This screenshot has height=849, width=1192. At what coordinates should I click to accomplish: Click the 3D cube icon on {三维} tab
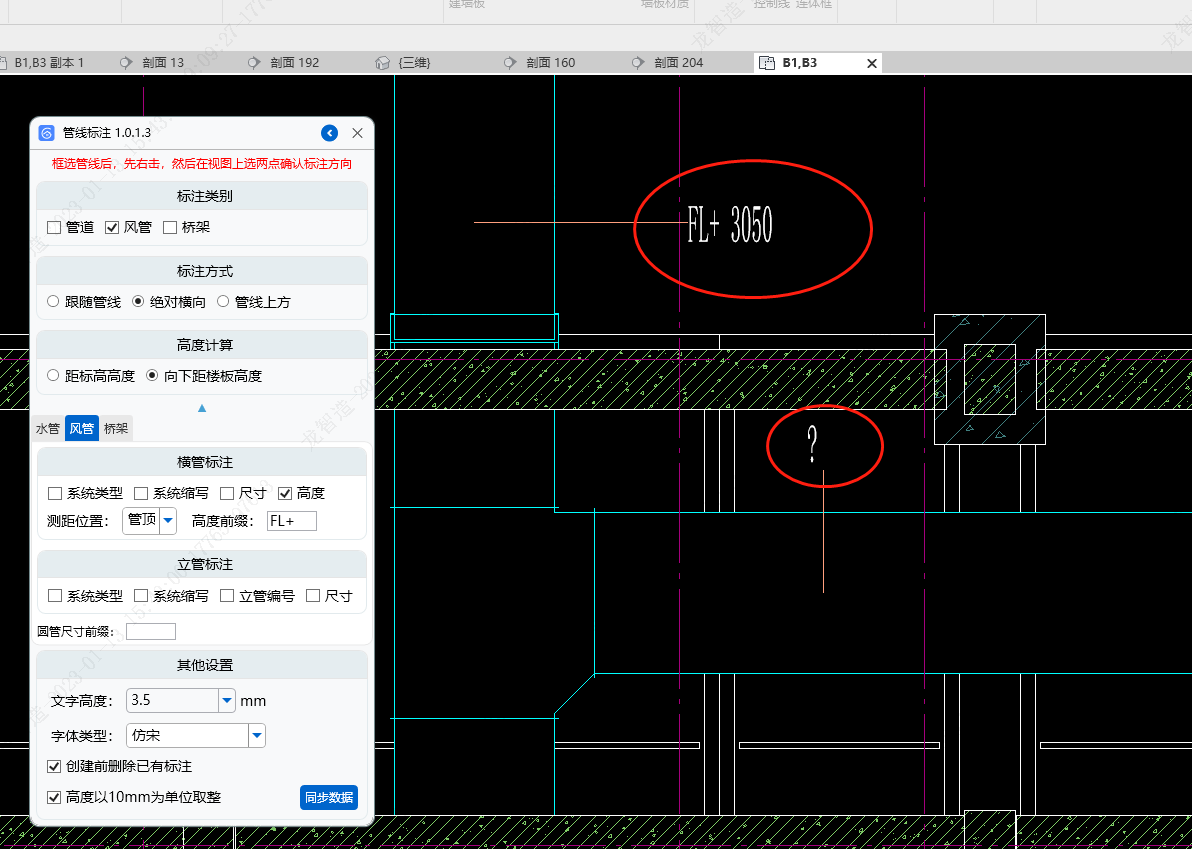click(382, 63)
